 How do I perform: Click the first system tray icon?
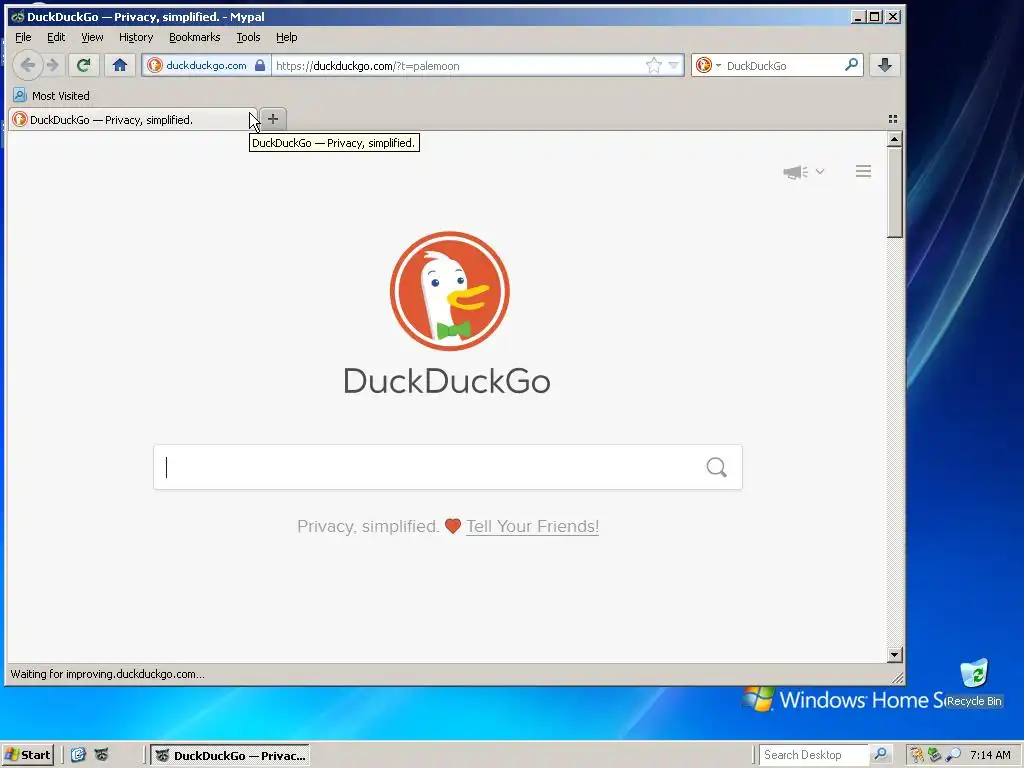[917, 755]
